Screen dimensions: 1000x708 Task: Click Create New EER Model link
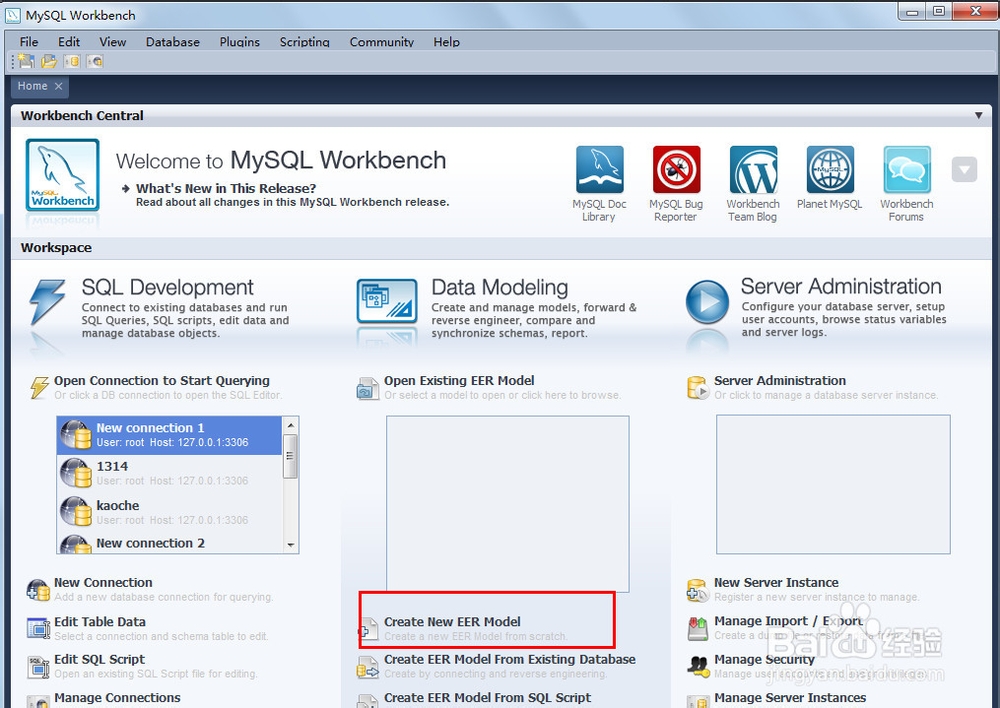(452, 622)
